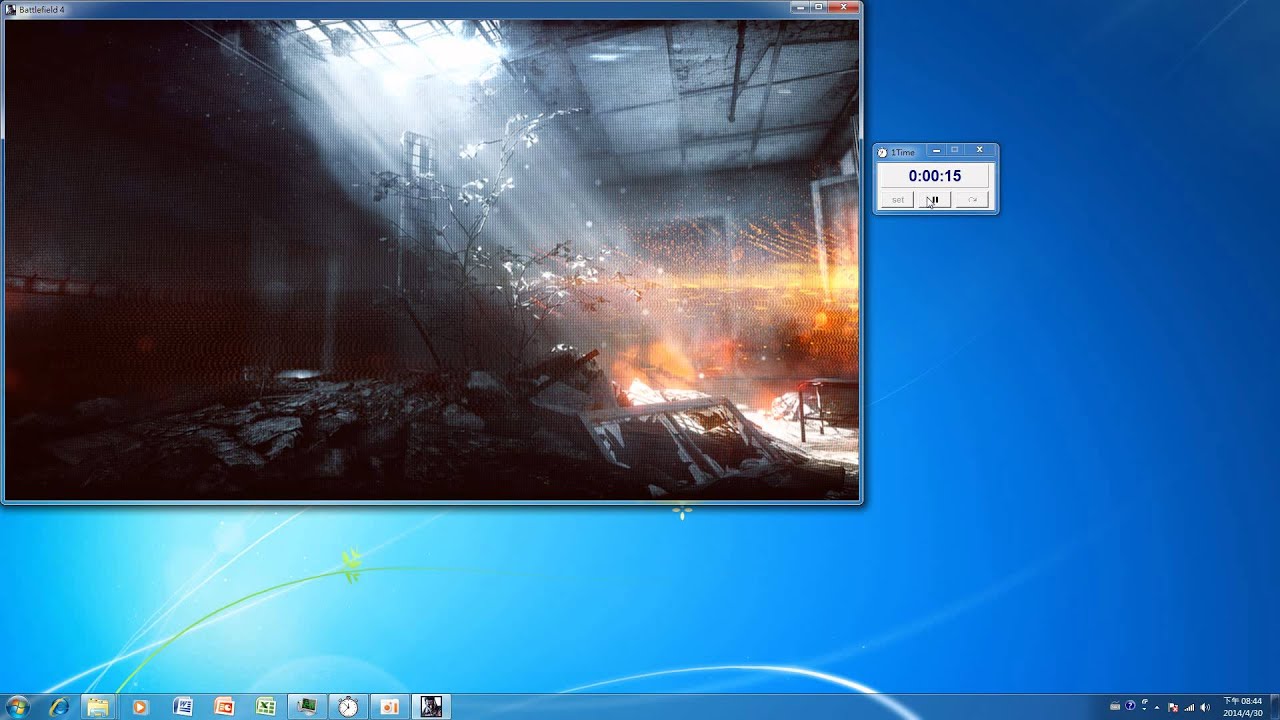The width and height of the screenshot is (1280, 720).
Task: Open the system monitor taskbar app
Action: pos(306,706)
